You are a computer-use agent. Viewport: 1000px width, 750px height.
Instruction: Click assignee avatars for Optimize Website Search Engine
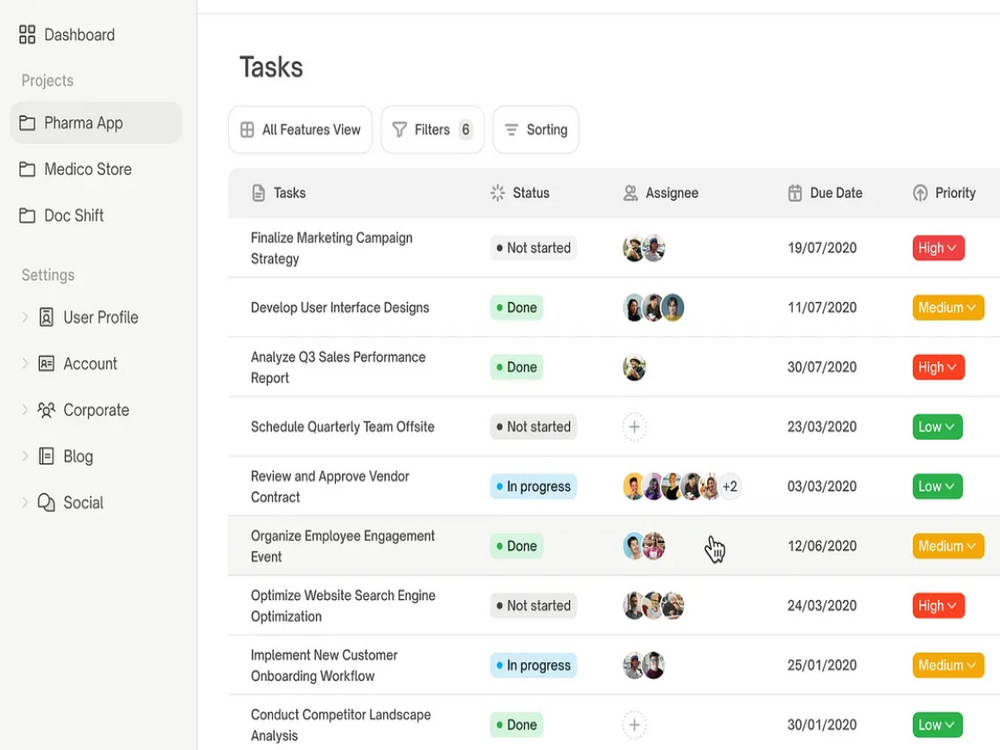pyautogui.click(x=653, y=605)
